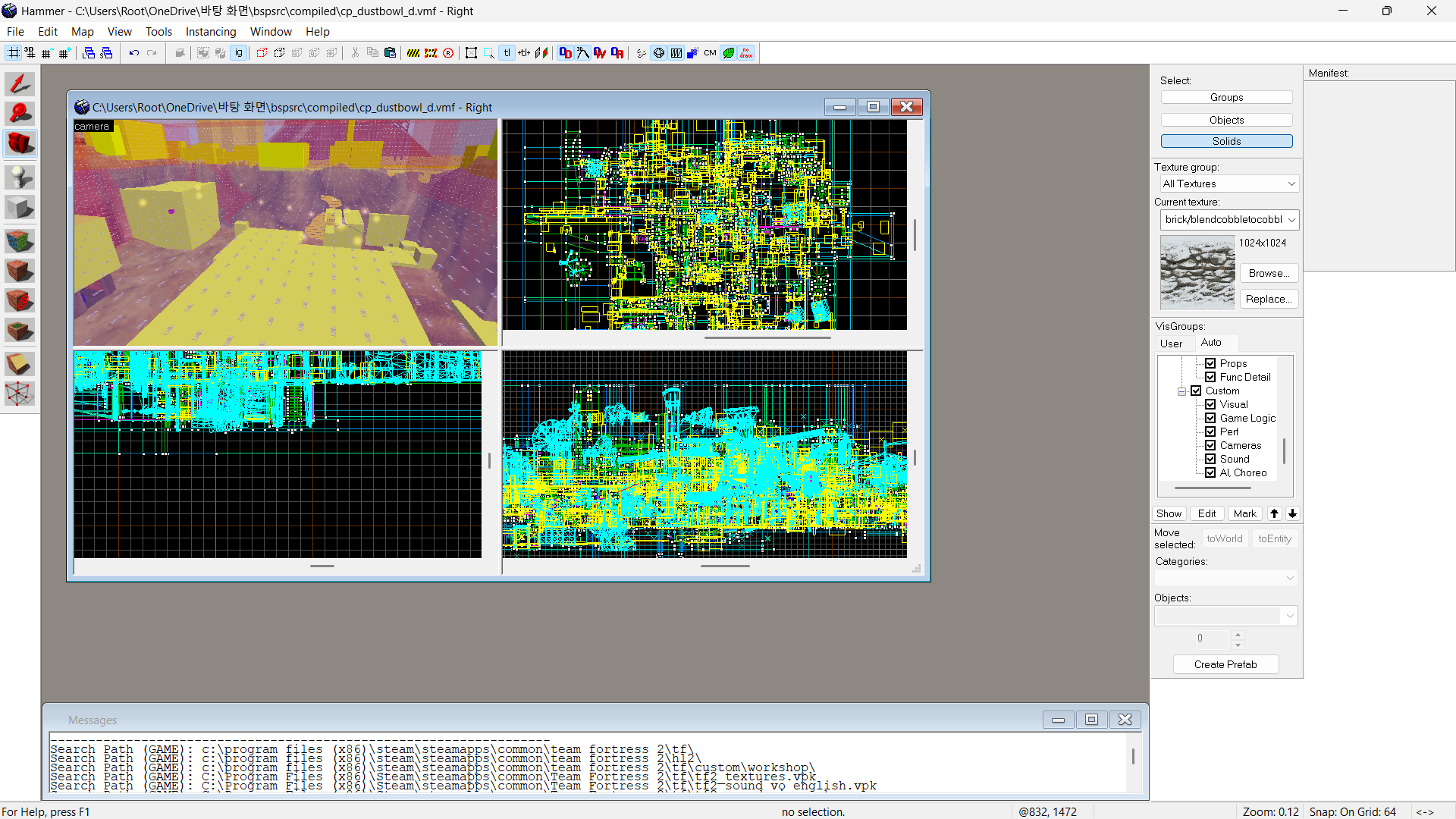Click the prefab count stepper arrows
The width and height of the screenshot is (1456, 819).
[1238, 639]
